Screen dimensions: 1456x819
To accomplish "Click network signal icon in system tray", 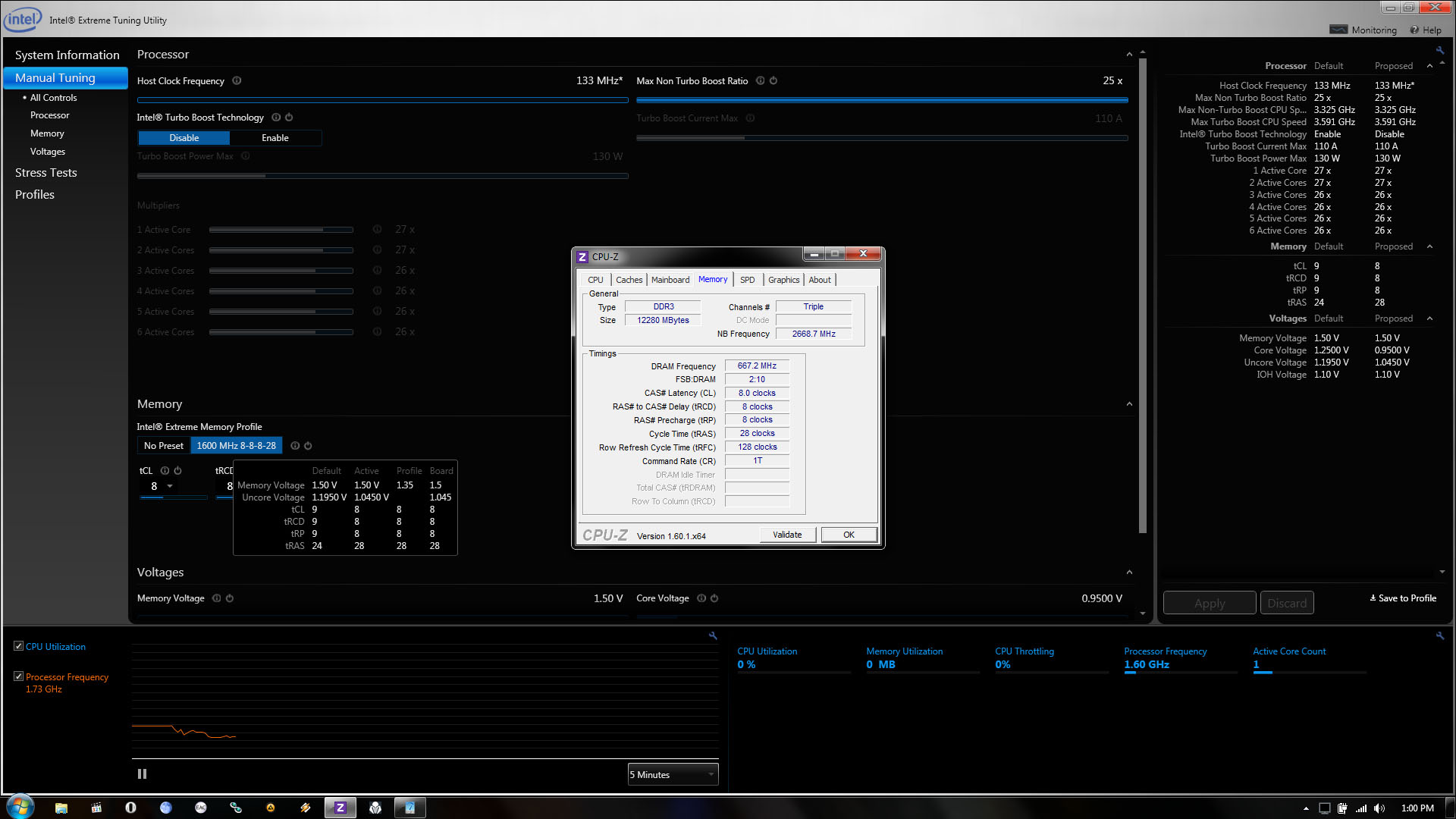I will tap(1361, 808).
